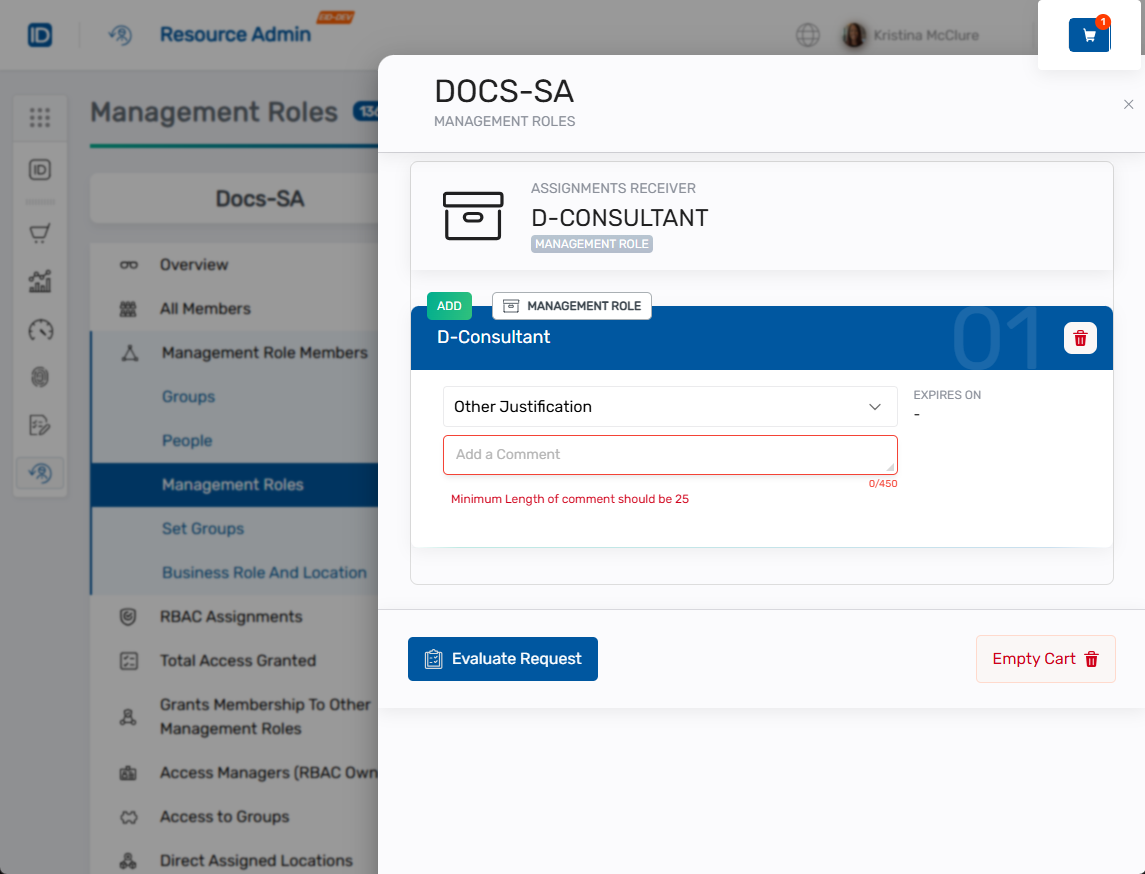
Task: Go to RBAC Assignments section
Action: (230, 617)
